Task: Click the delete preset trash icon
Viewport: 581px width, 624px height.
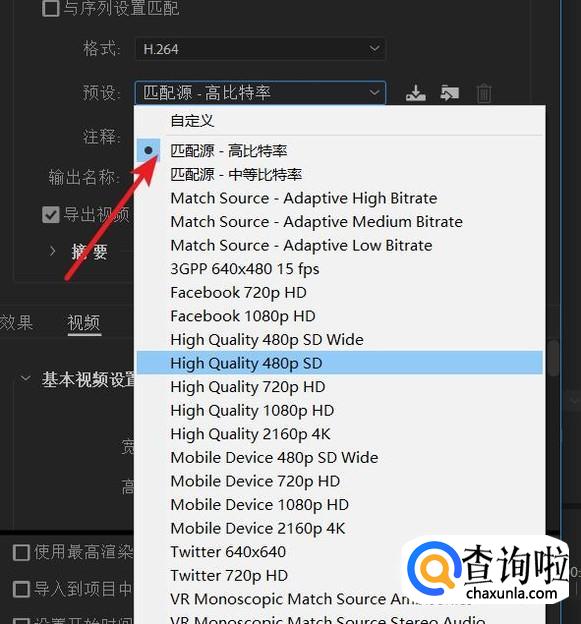Action: point(484,94)
